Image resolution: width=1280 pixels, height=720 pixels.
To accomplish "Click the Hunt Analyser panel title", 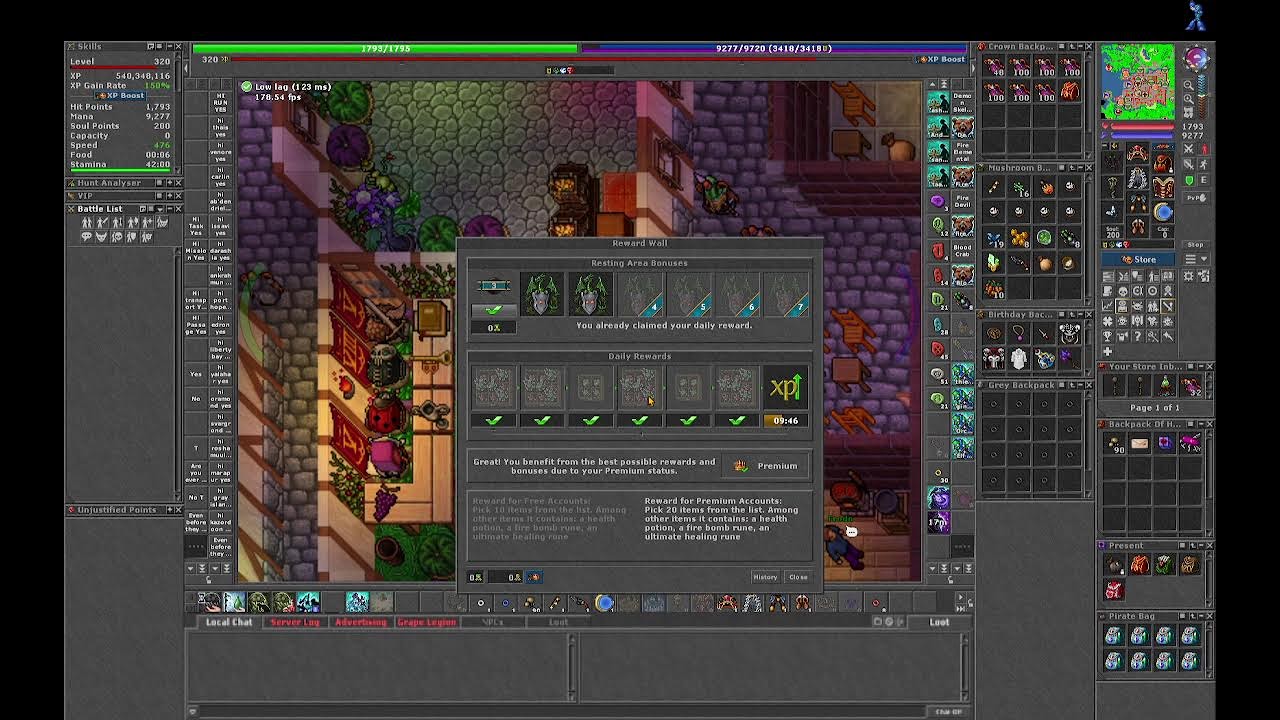I will 110,183.
